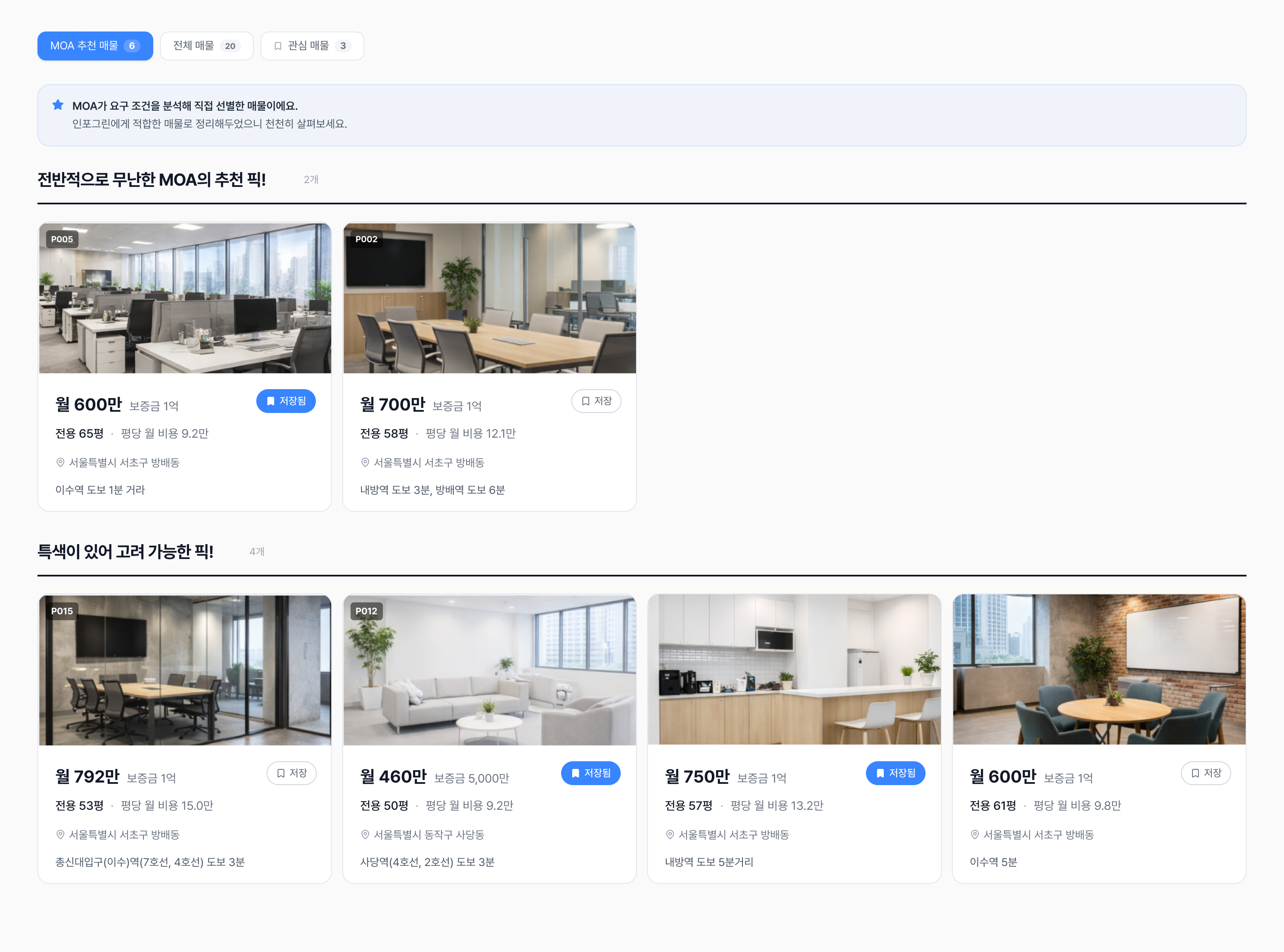The width and height of the screenshot is (1284, 952).
Task: Open the kitchen pantry listing photo
Action: point(794,670)
